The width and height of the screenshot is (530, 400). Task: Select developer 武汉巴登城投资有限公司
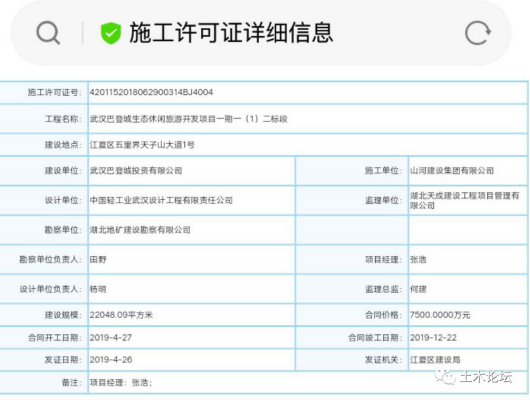point(136,170)
